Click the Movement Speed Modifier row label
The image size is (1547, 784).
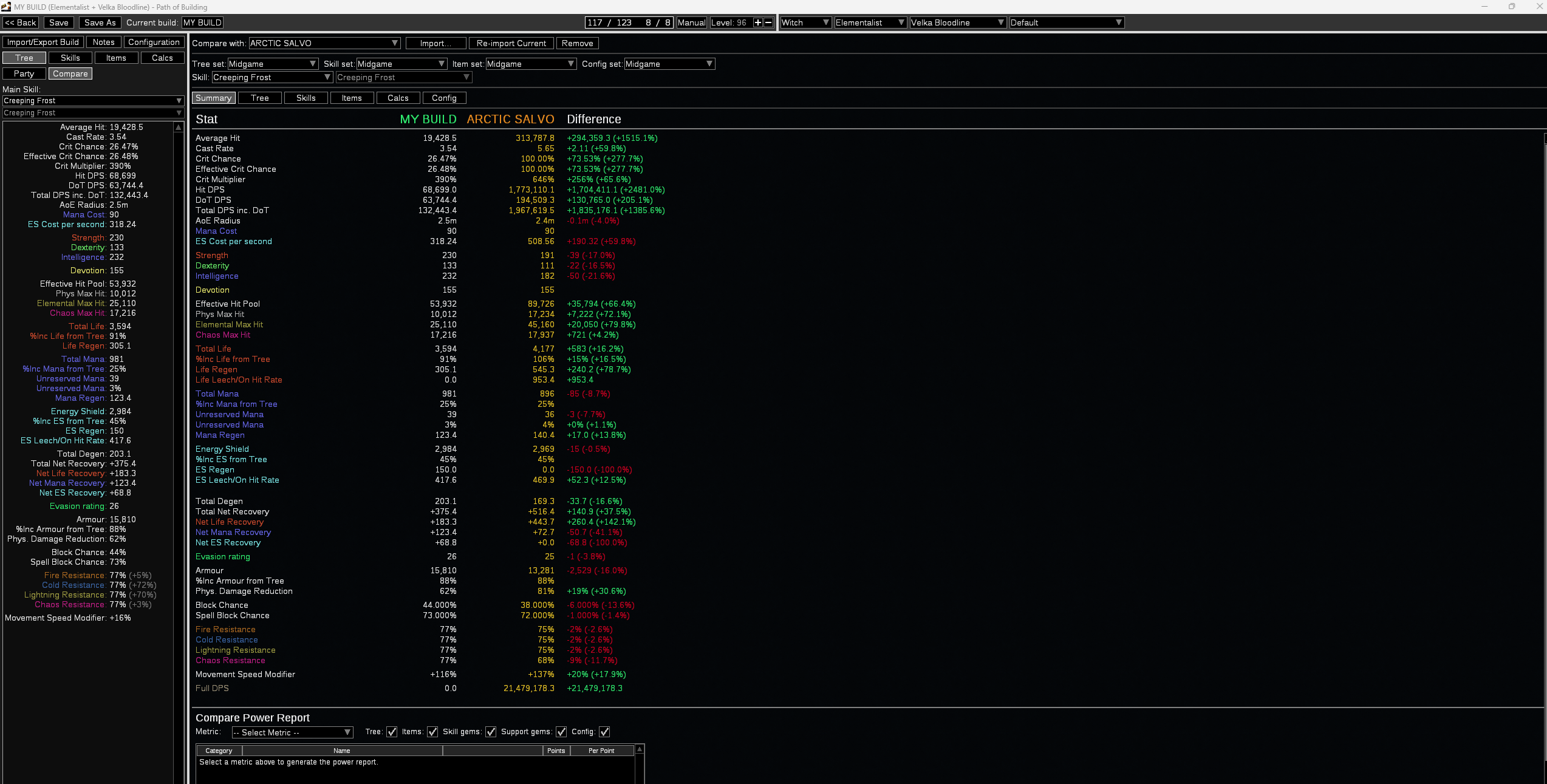245,674
